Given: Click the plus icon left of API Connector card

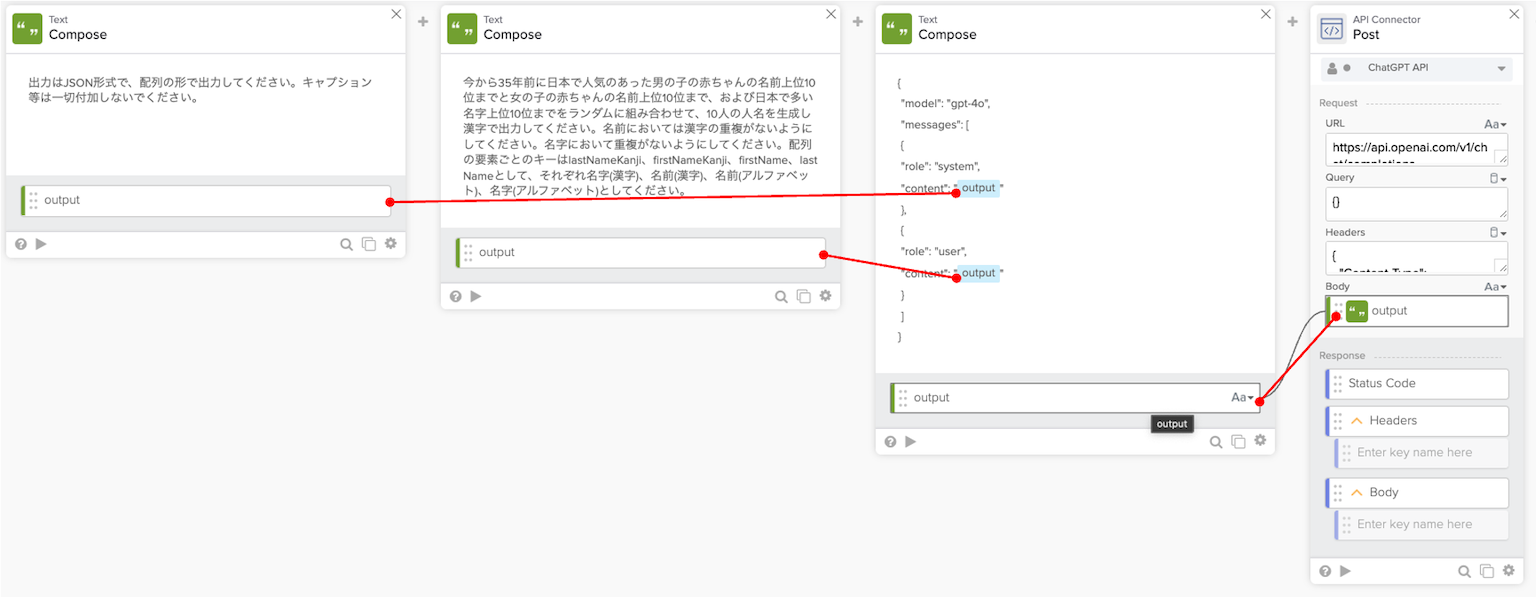Looking at the screenshot, I should [x=1292, y=21].
